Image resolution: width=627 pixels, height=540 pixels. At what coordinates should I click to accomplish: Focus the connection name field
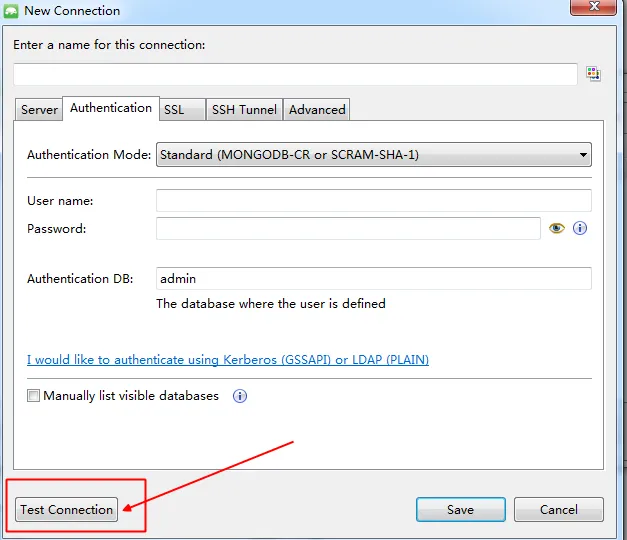[x=296, y=74]
